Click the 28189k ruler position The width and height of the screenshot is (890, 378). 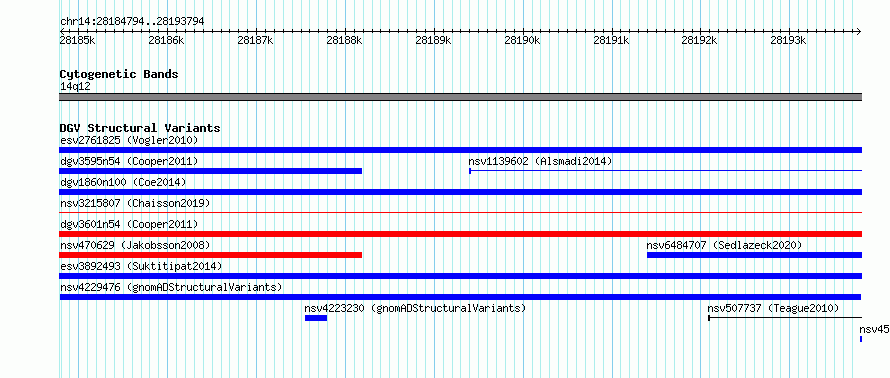point(434,41)
